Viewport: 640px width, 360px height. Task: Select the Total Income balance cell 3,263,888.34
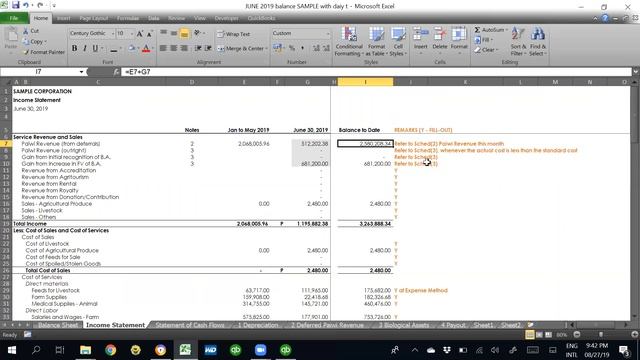coord(365,224)
